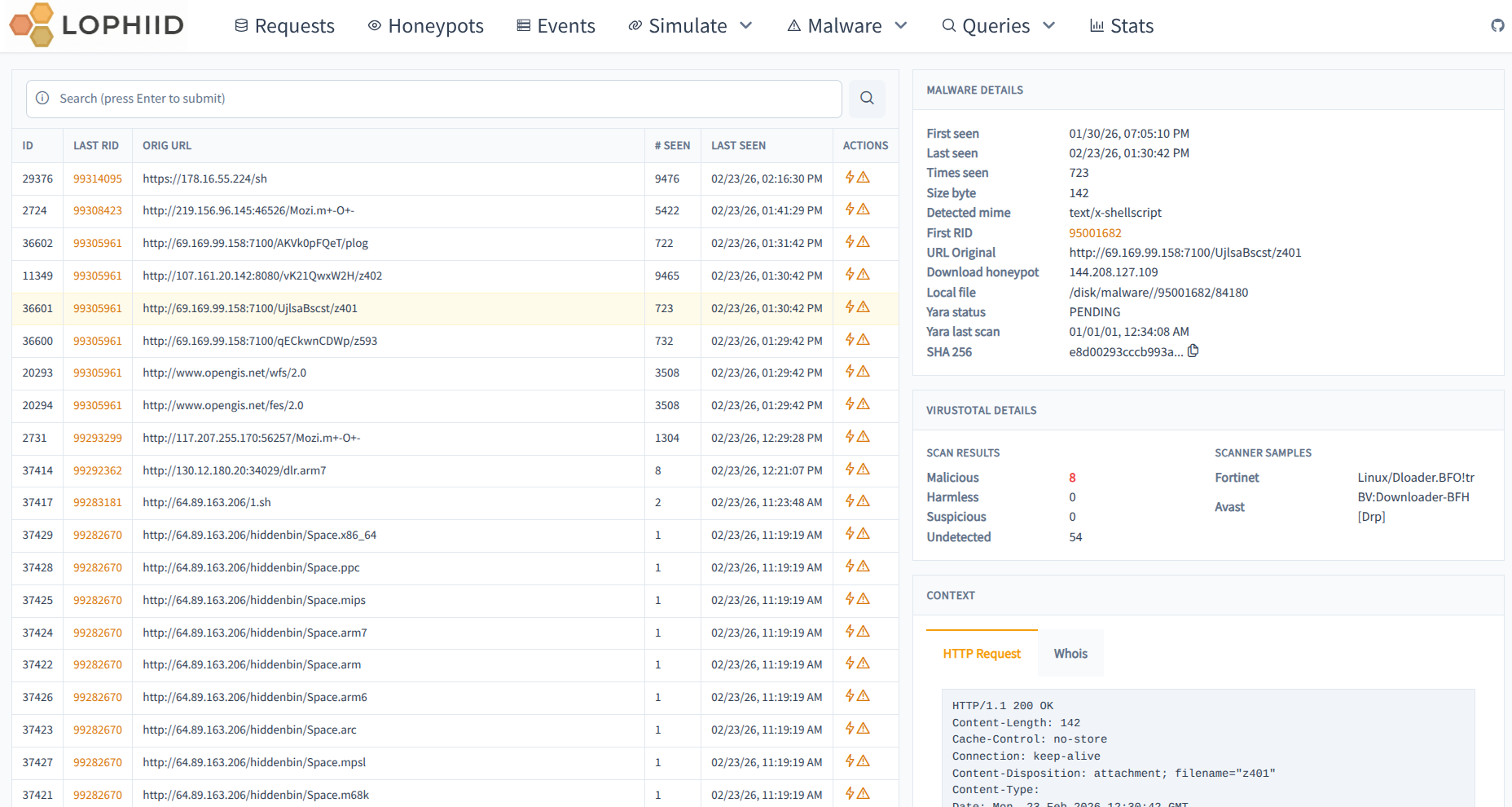Click the warning triangle icon for ID 37426
Image resolution: width=1512 pixels, height=807 pixels.
(x=864, y=695)
